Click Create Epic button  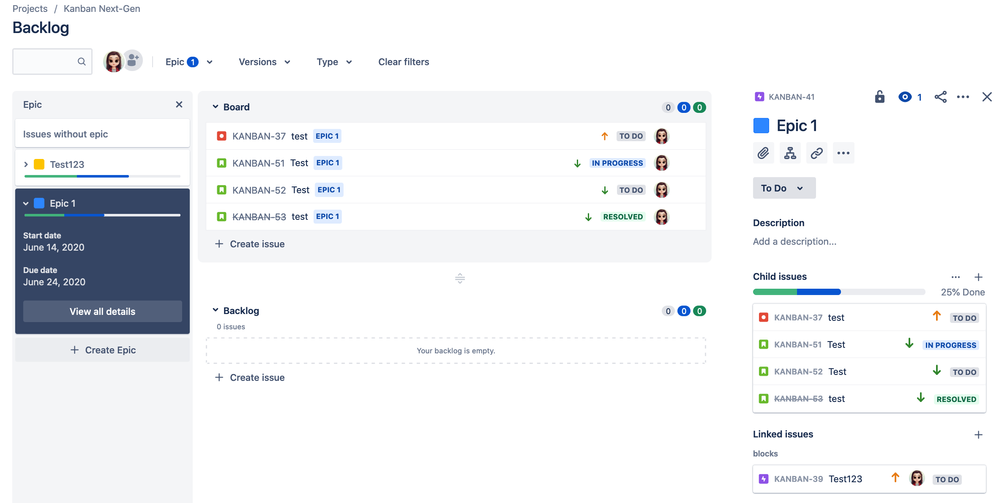click(103, 350)
